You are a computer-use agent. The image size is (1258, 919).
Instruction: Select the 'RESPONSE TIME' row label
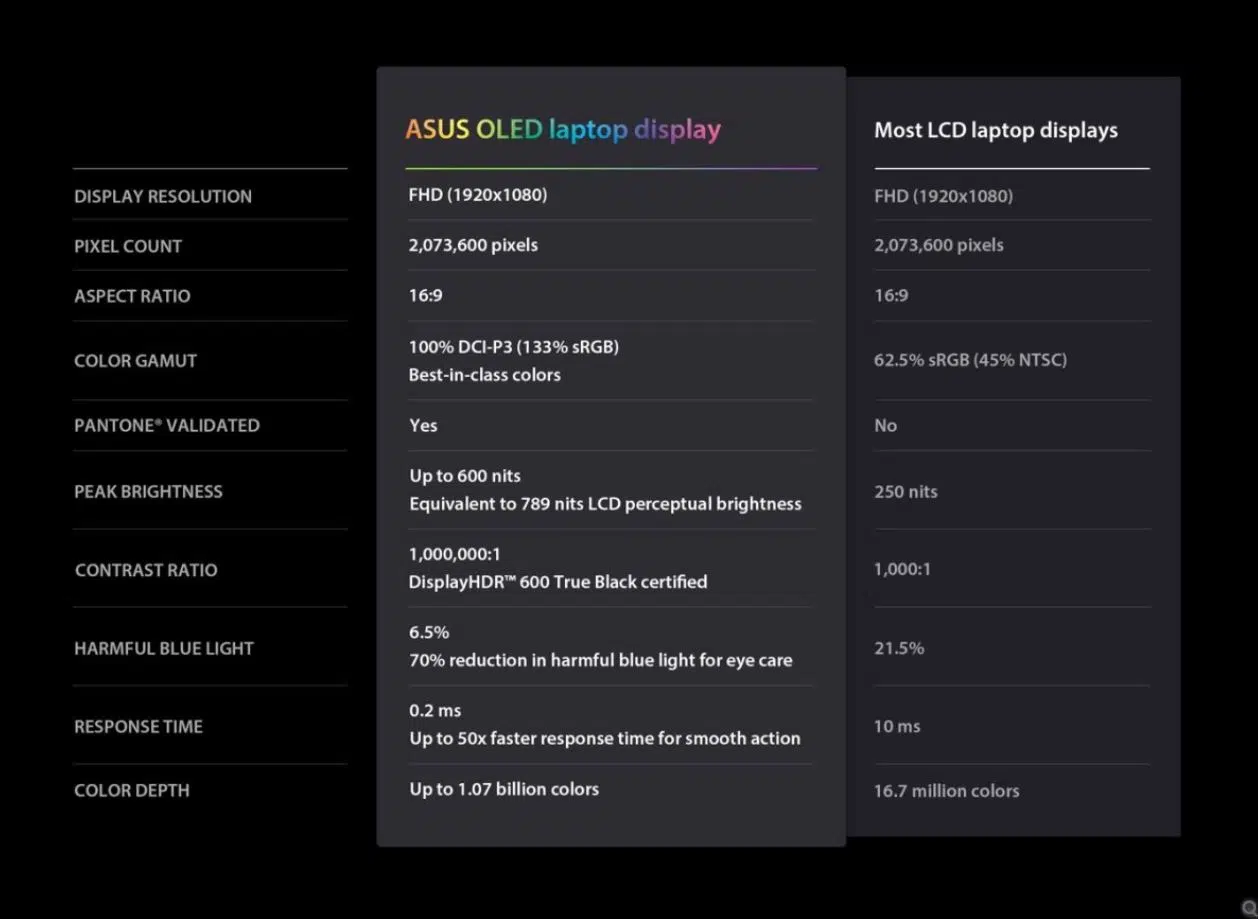tap(138, 727)
